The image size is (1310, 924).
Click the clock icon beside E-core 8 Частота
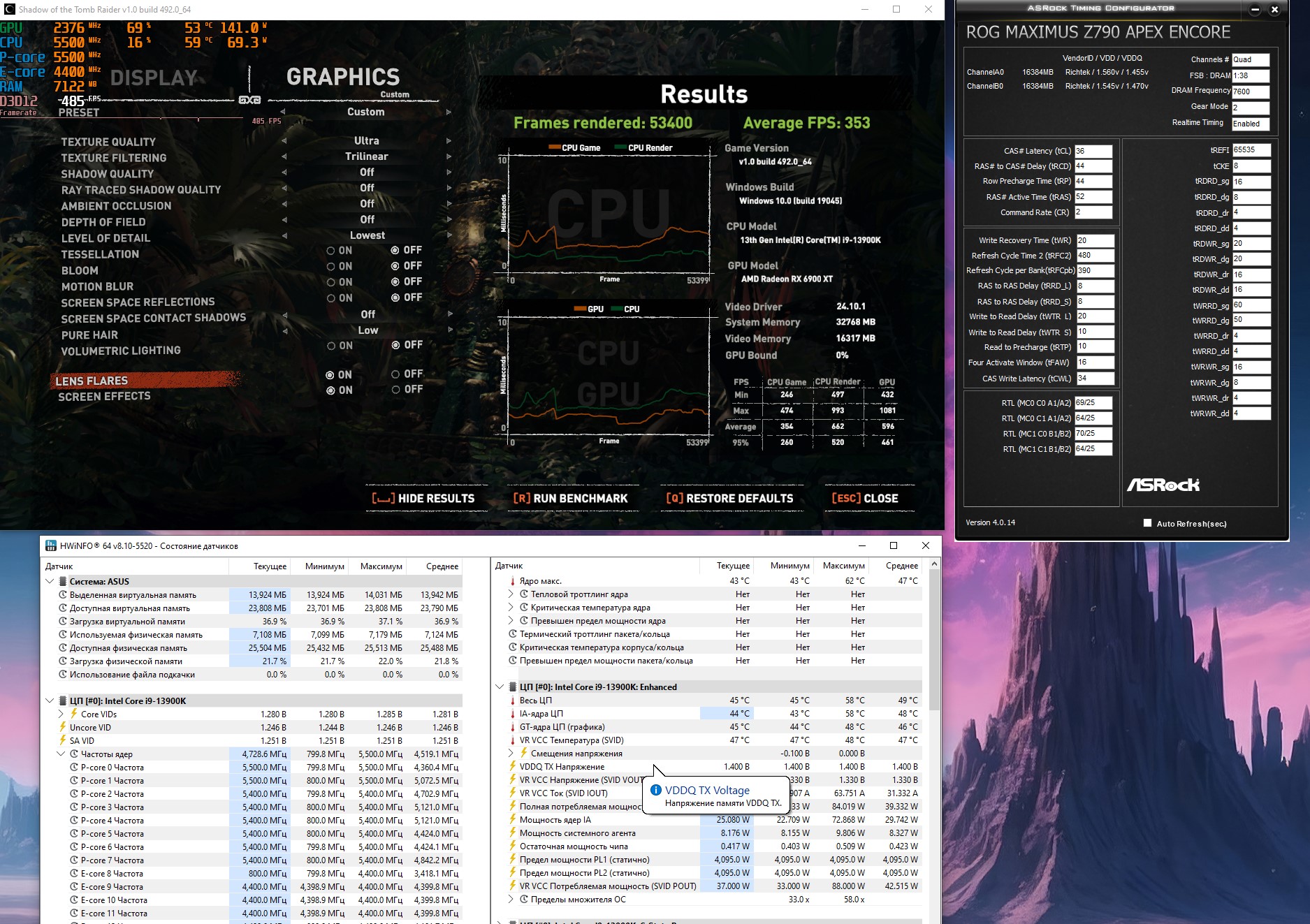[x=74, y=873]
